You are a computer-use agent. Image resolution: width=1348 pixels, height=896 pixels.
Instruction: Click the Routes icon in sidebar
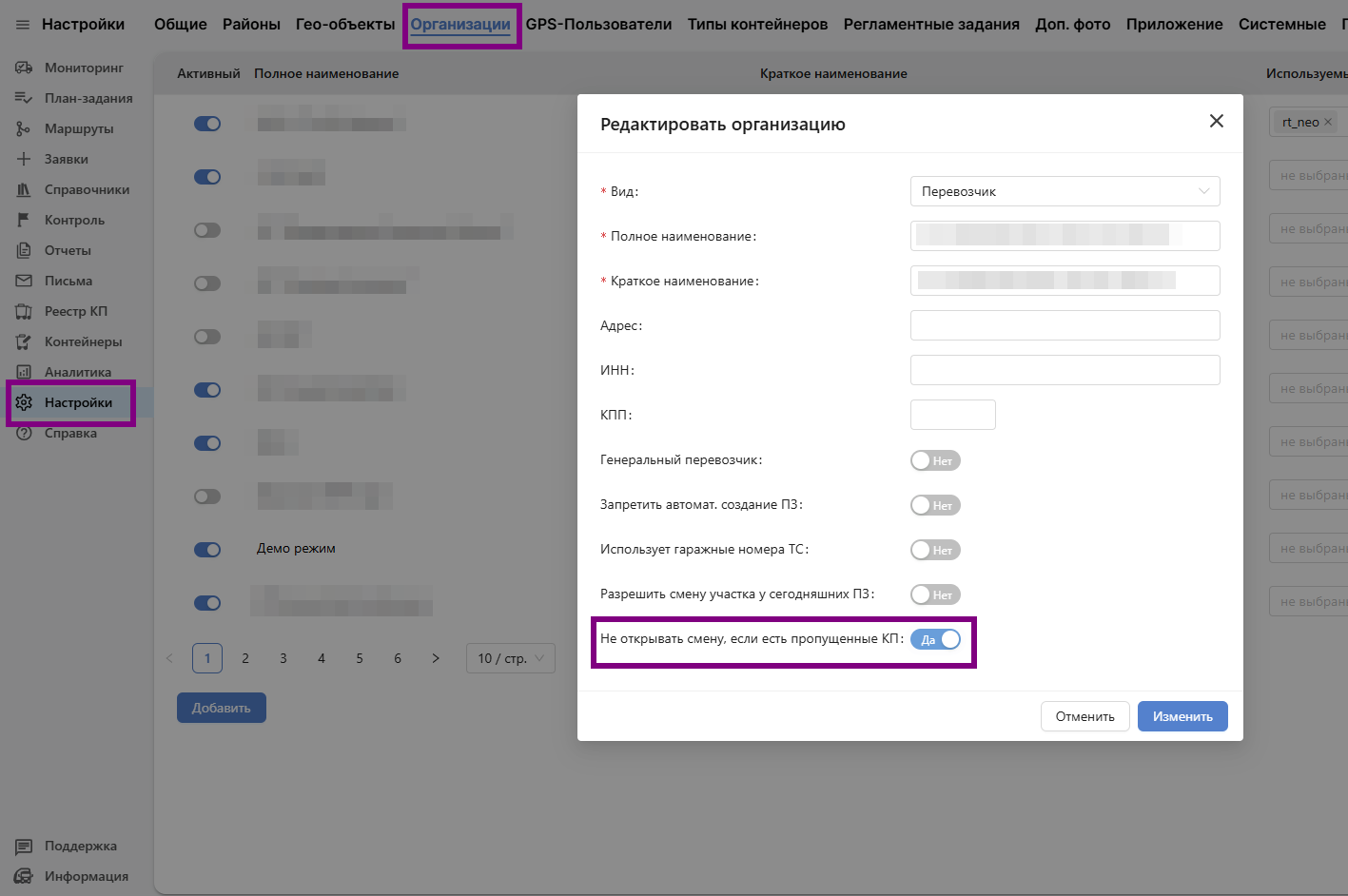coord(24,128)
